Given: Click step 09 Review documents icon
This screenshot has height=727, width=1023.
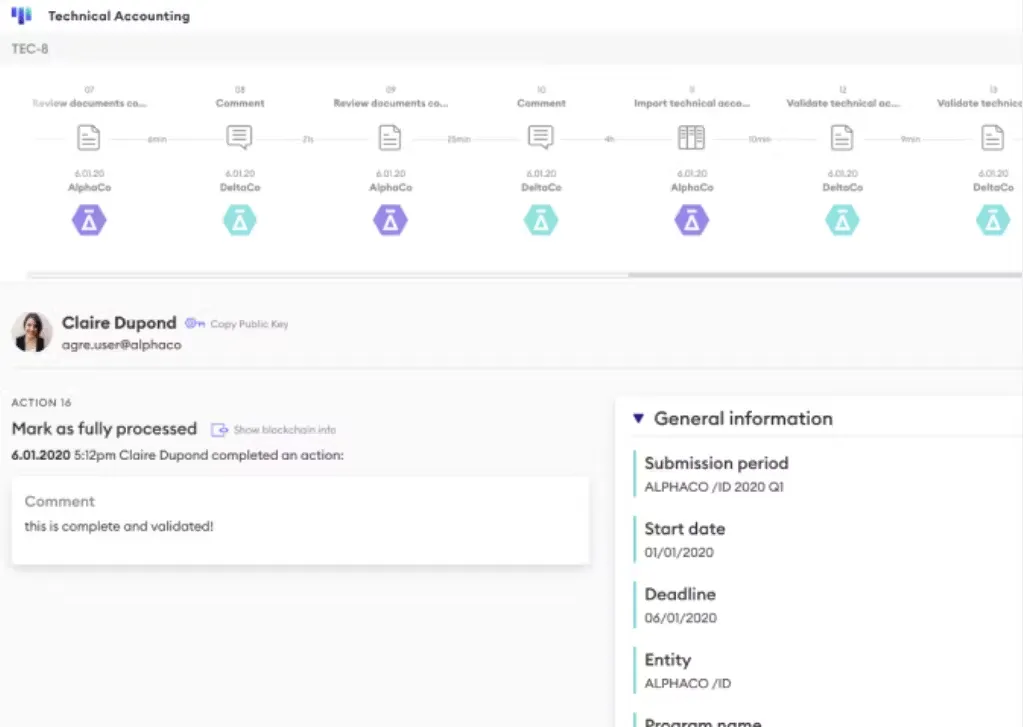Looking at the screenshot, I should (x=390, y=137).
